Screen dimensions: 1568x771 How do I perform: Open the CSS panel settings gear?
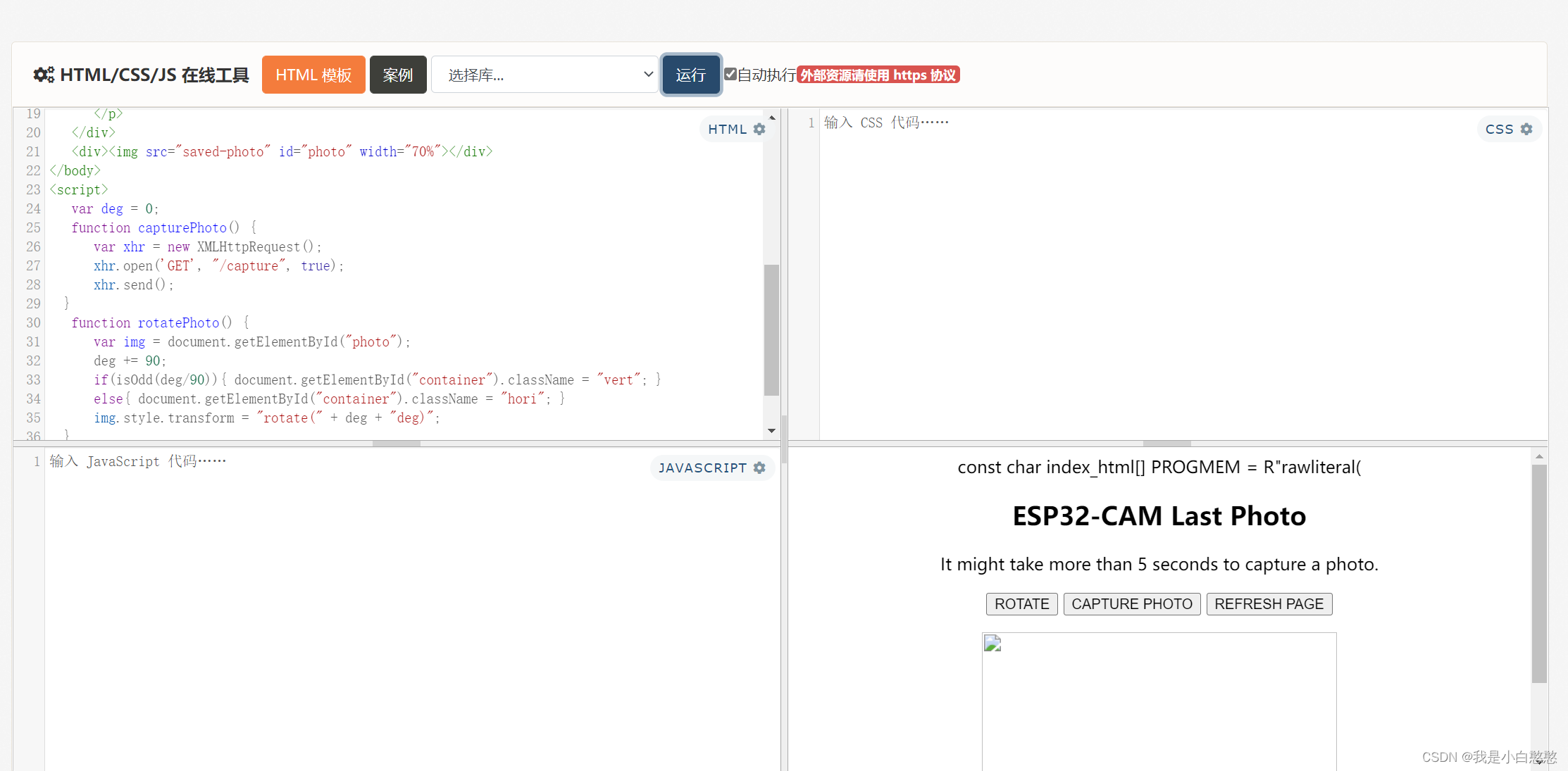1526,129
